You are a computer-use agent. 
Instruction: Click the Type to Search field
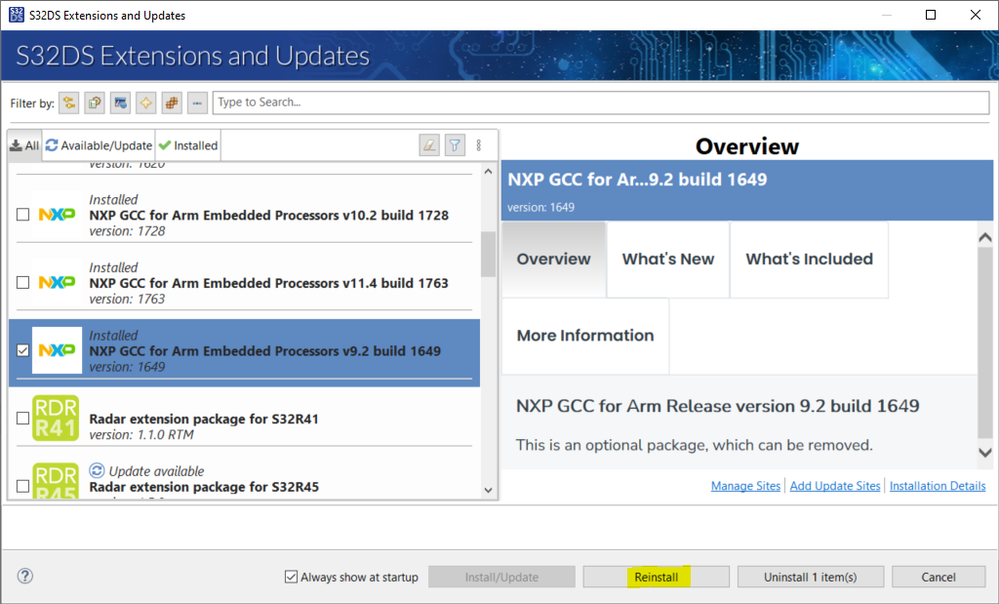[x=600, y=102]
